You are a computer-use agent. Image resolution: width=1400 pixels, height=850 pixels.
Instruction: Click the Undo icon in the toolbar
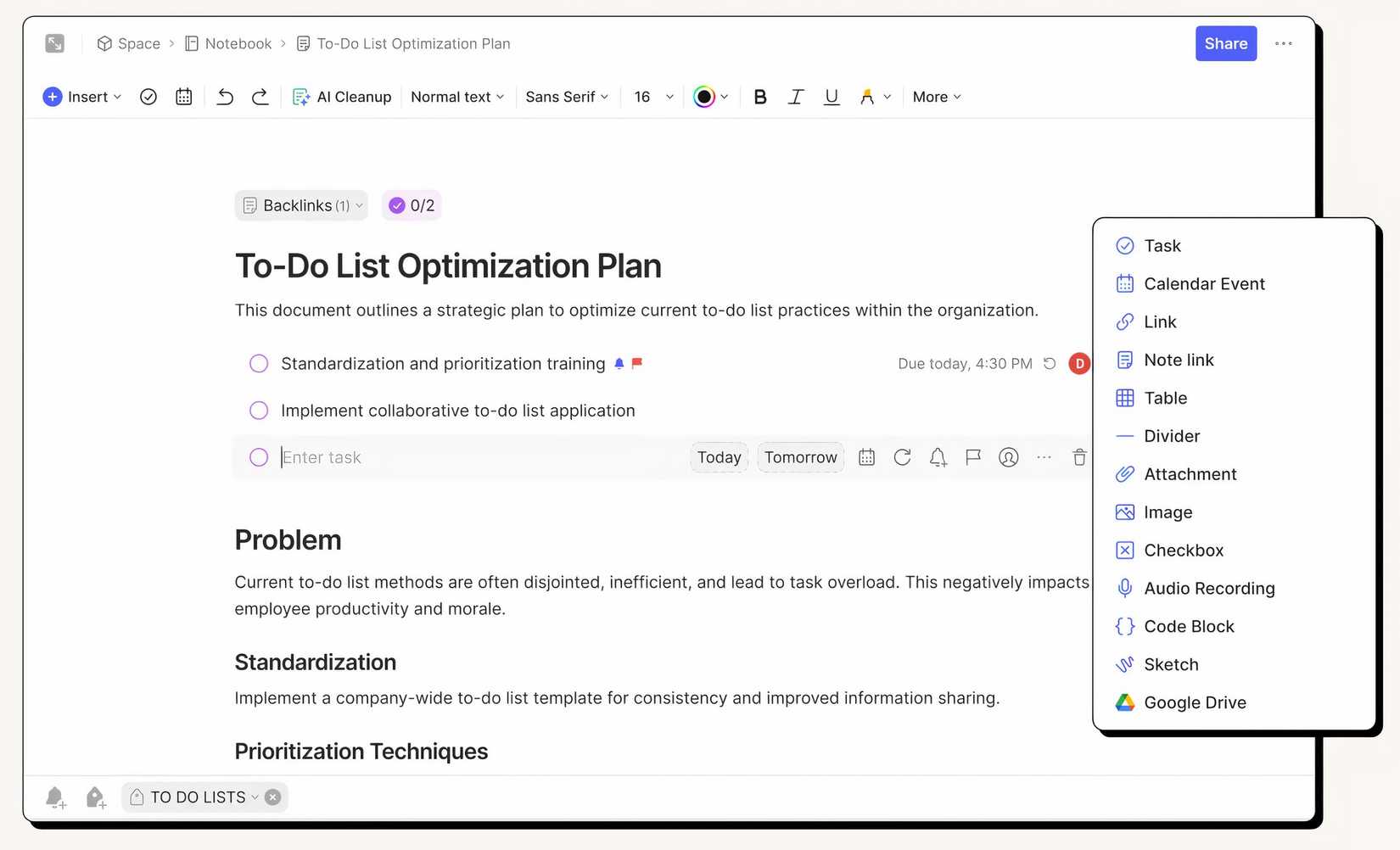pyautogui.click(x=225, y=96)
